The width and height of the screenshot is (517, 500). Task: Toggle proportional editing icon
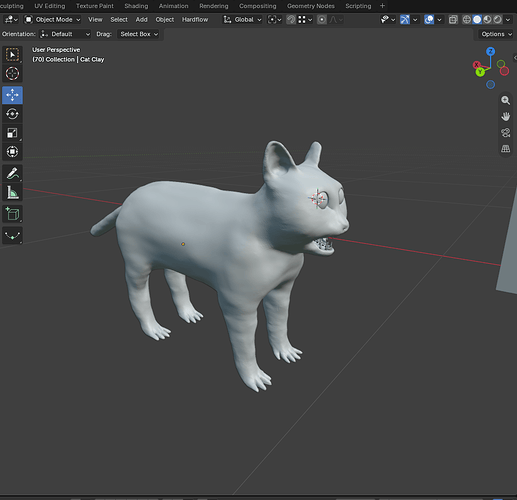point(322,20)
